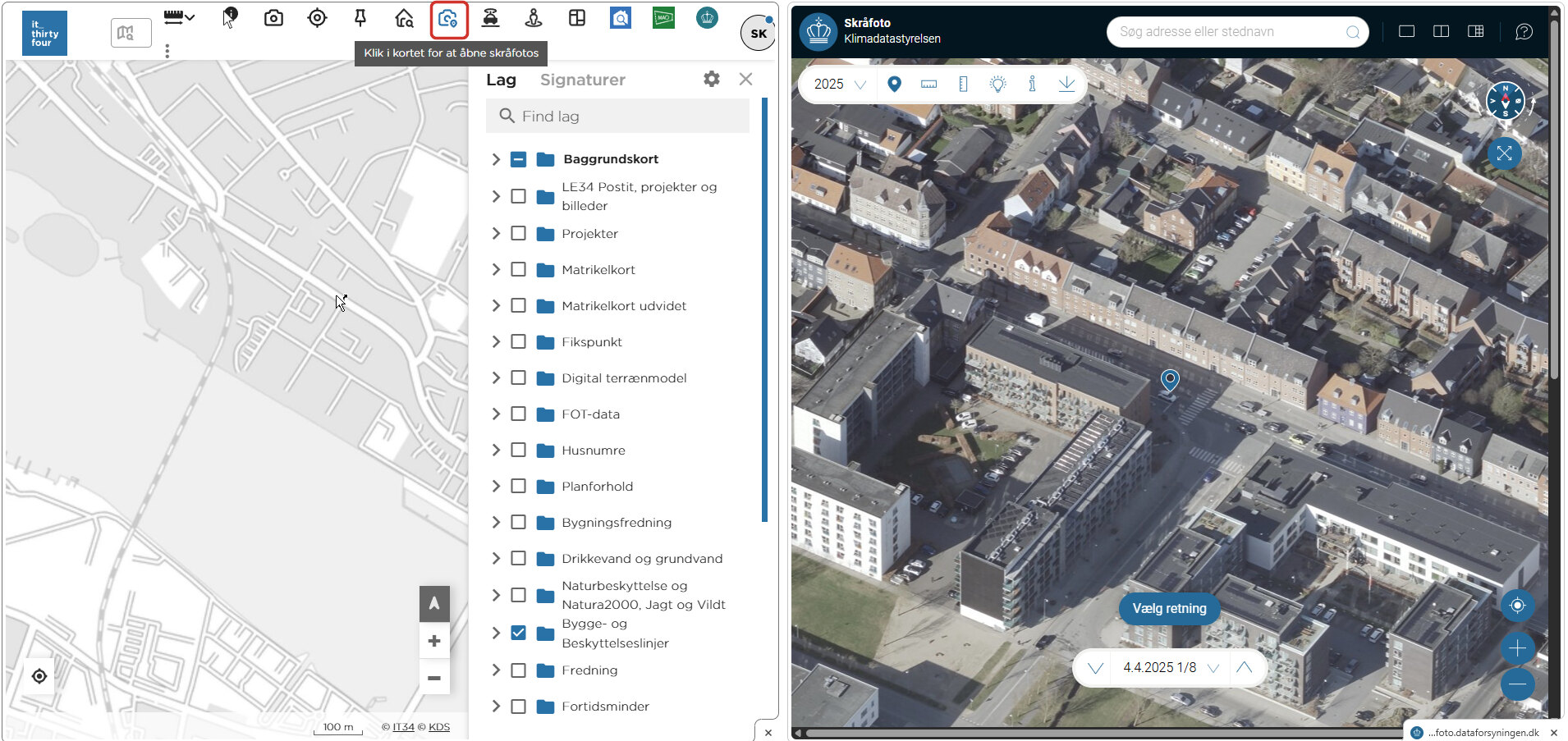This screenshot has width=1568, height=741.
Task: Enable the Fredning layer checkbox
Action: tap(518, 670)
